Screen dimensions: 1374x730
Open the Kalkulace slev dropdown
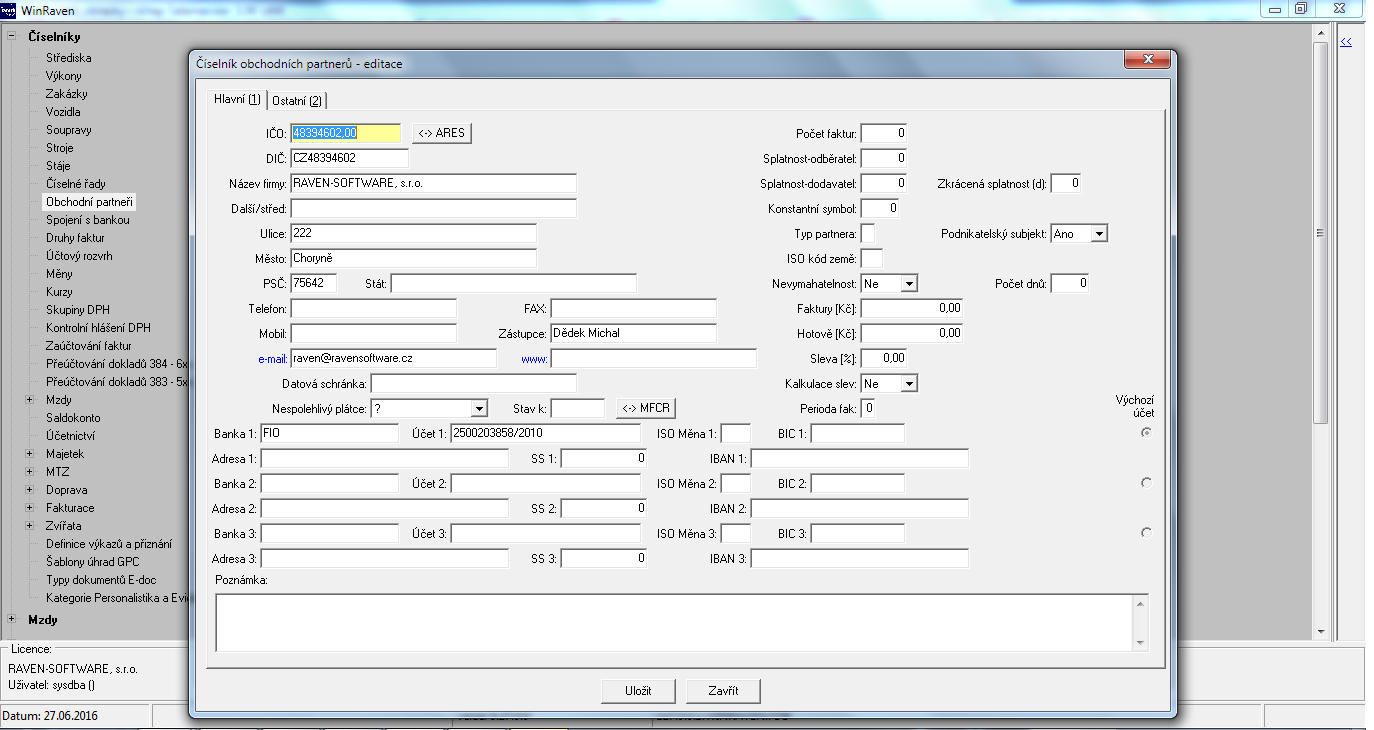pyautogui.click(x=908, y=384)
